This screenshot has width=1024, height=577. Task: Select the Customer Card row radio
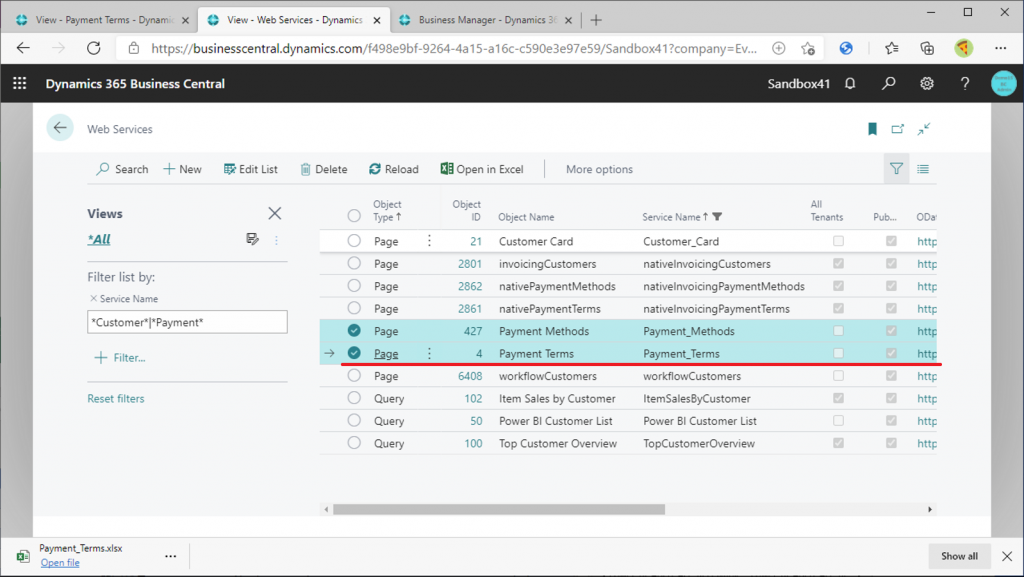[x=354, y=241]
